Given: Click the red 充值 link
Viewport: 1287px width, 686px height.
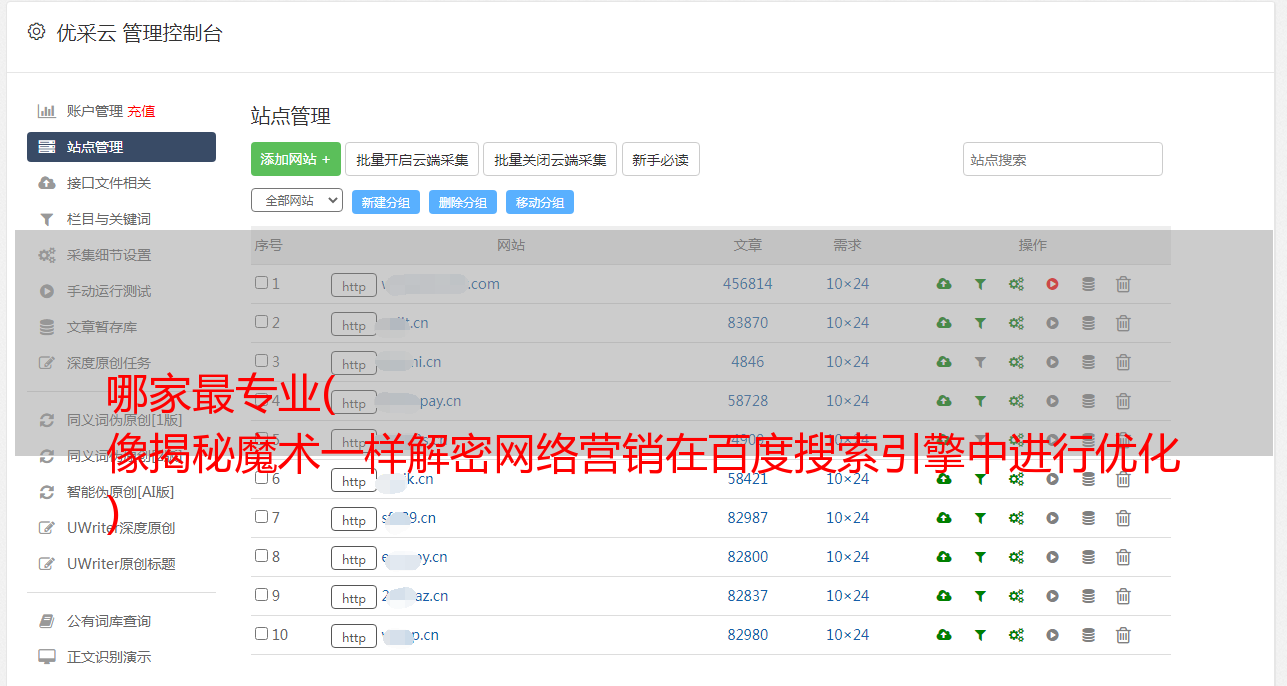Looking at the screenshot, I should pyautogui.click(x=141, y=111).
